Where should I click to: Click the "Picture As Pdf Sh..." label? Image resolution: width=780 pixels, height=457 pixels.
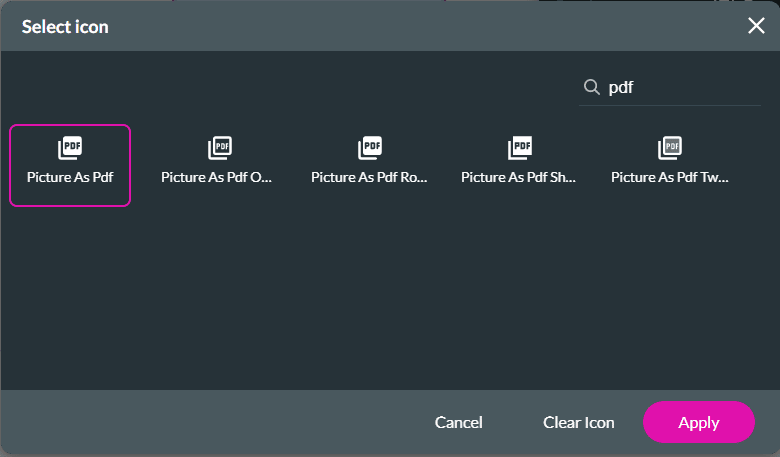(519, 177)
